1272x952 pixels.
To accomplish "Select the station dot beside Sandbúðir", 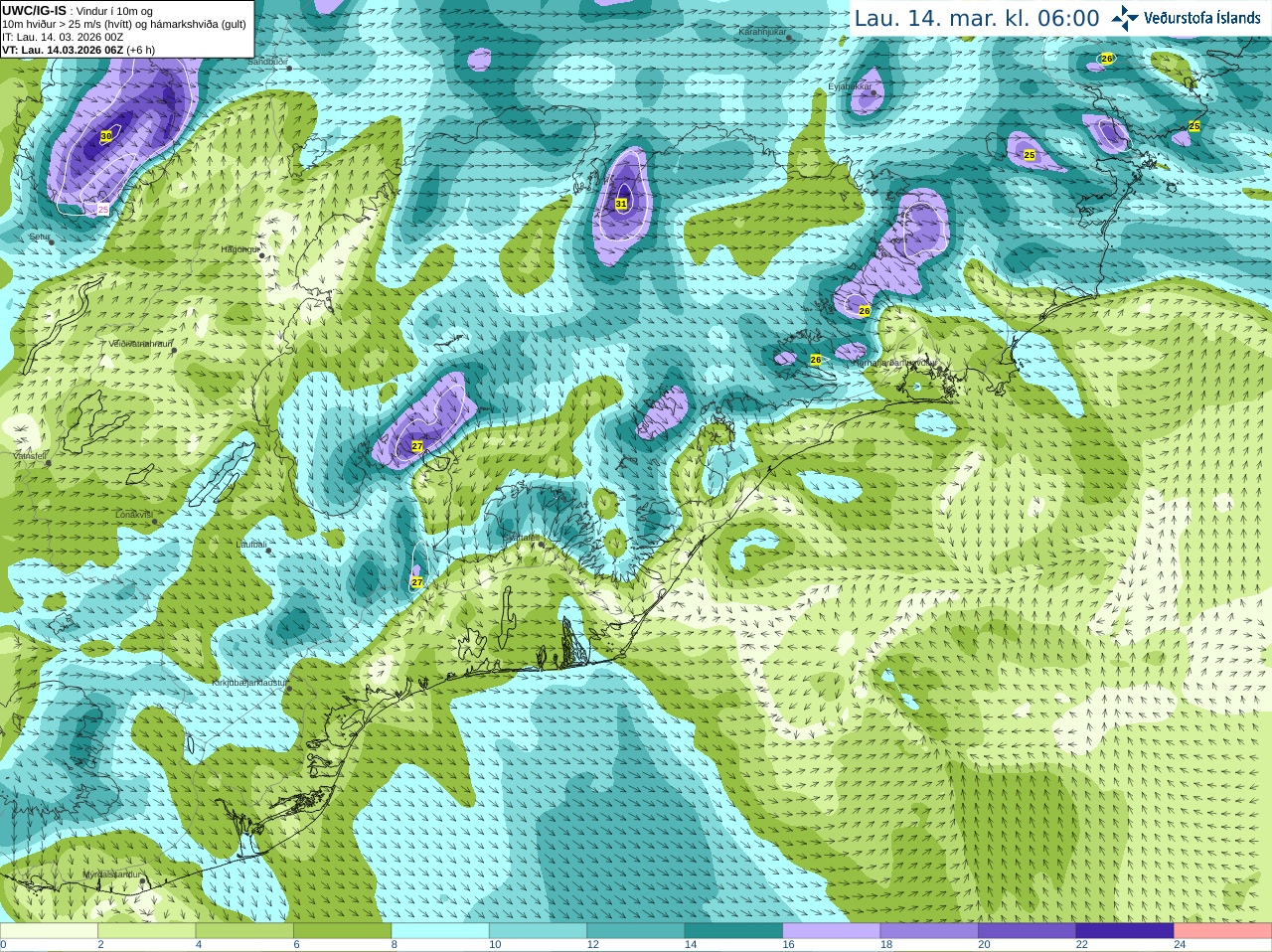I will click(x=289, y=68).
